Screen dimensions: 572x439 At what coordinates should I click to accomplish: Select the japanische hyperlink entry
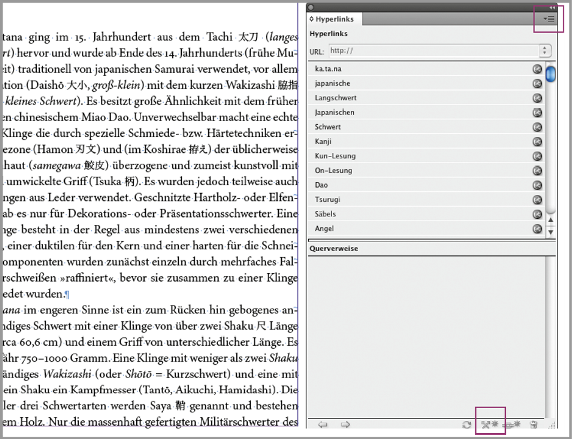tap(426, 83)
